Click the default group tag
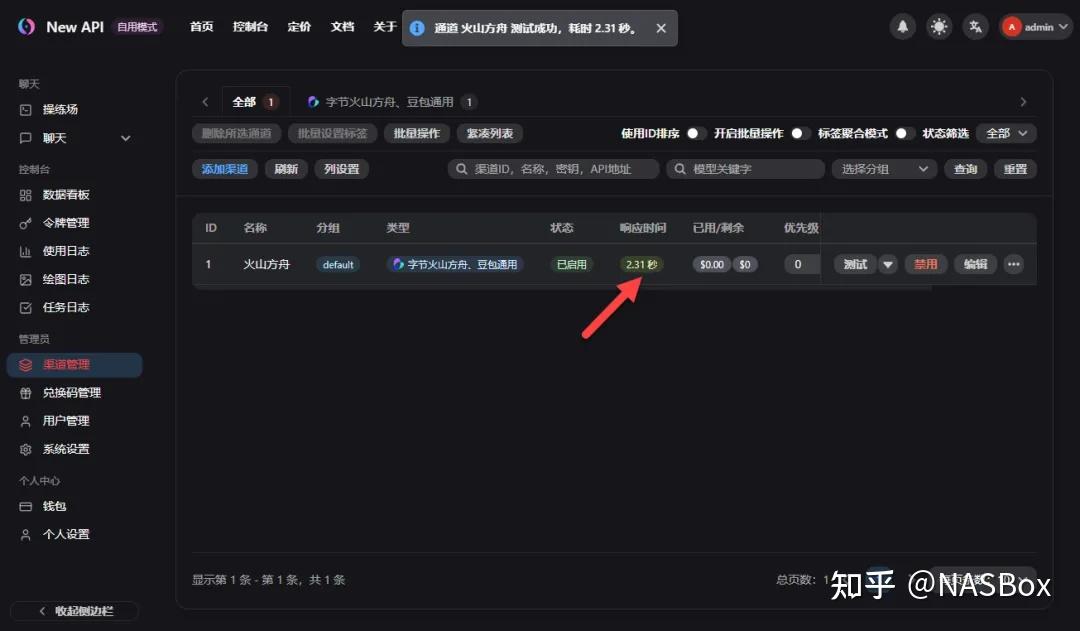The width and height of the screenshot is (1080, 631). (x=338, y=265)
